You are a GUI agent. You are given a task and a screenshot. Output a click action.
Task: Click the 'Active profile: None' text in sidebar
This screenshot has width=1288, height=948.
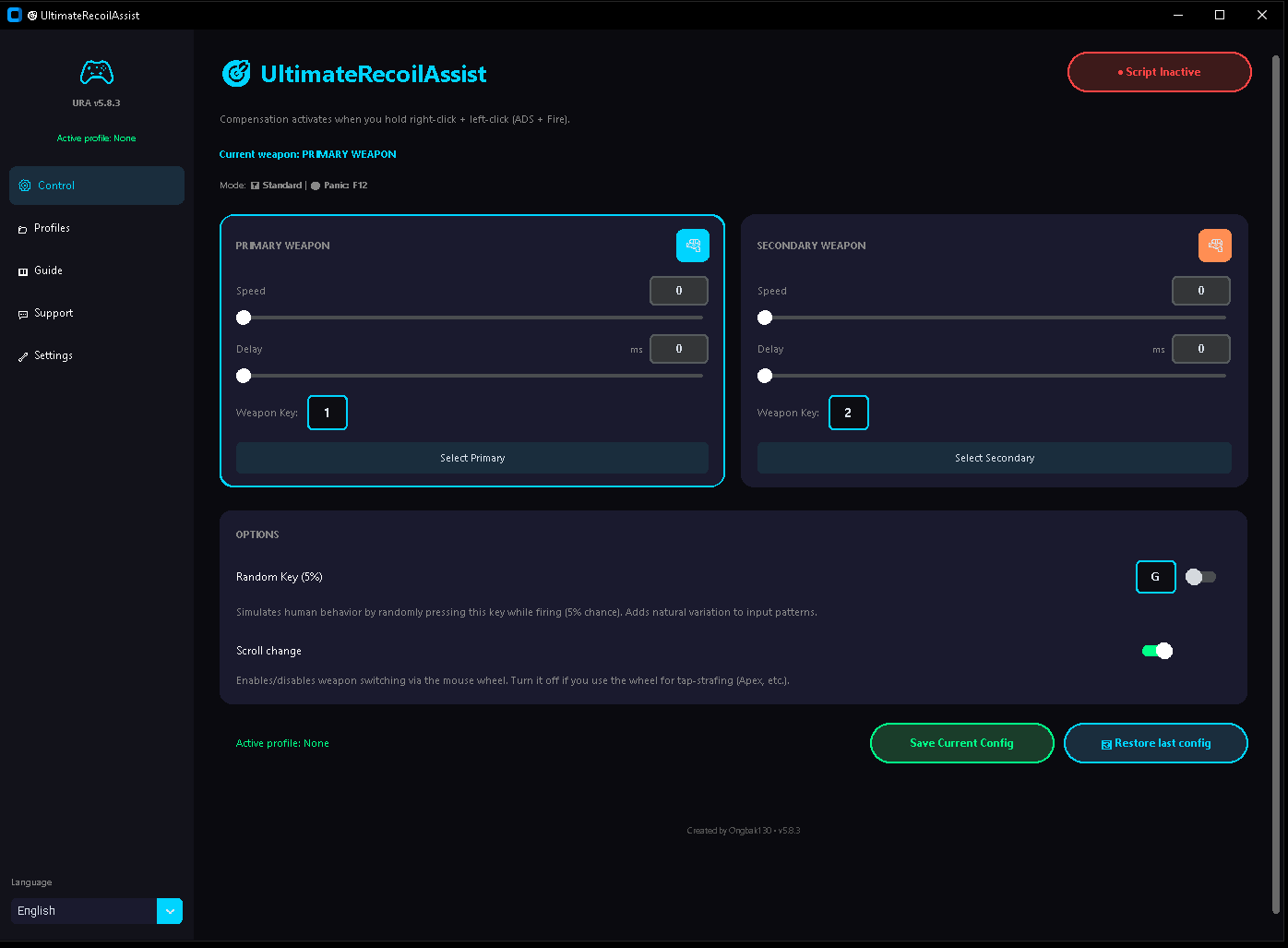tap(97, 138)
